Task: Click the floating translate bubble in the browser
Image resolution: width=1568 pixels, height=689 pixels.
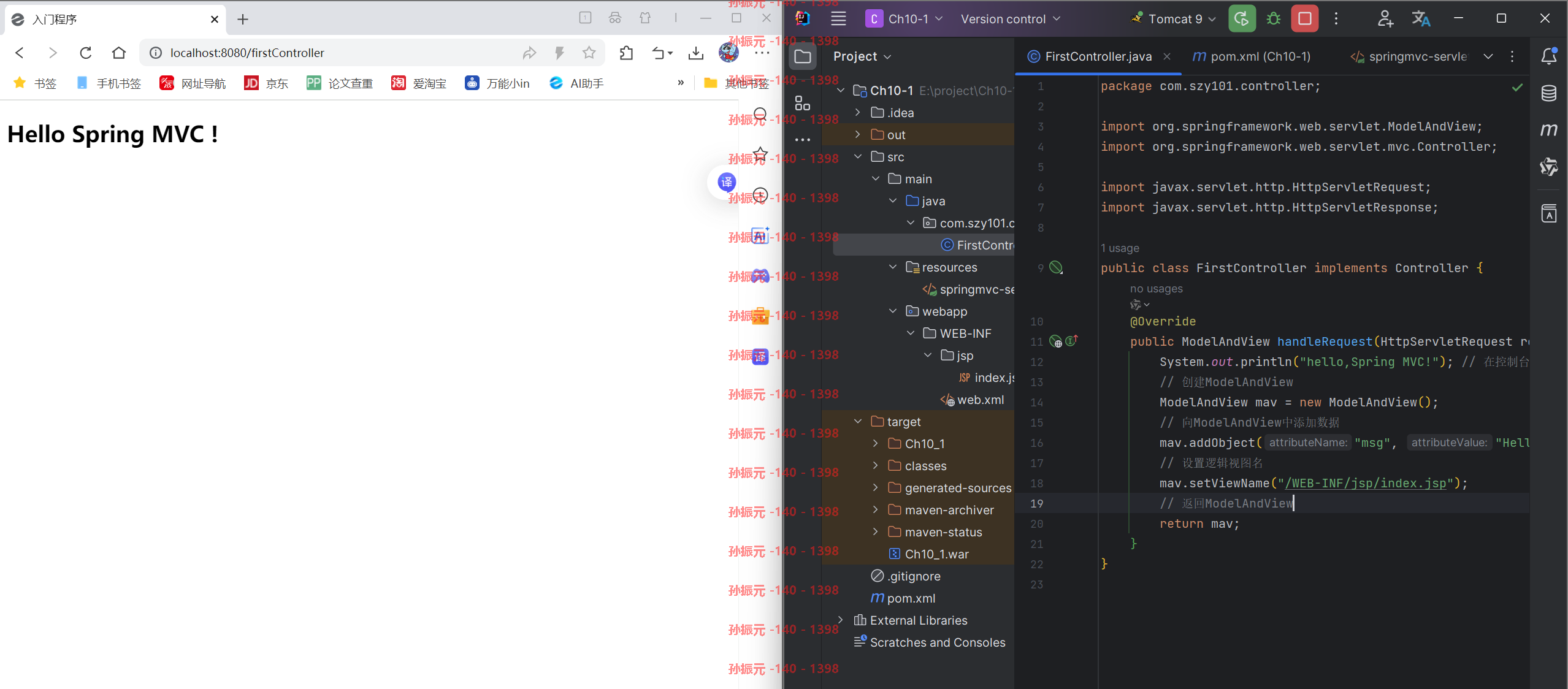Action: click(x=727, y=181)
